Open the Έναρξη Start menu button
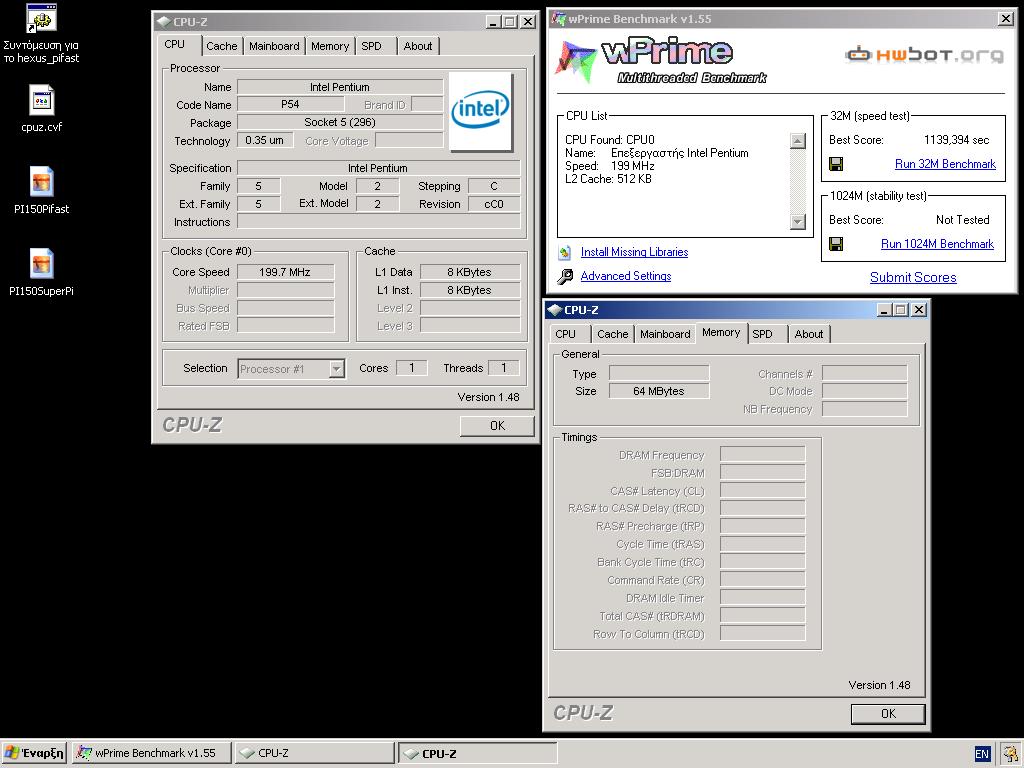This screenshot has height=768, width=1024. [34, 753]
